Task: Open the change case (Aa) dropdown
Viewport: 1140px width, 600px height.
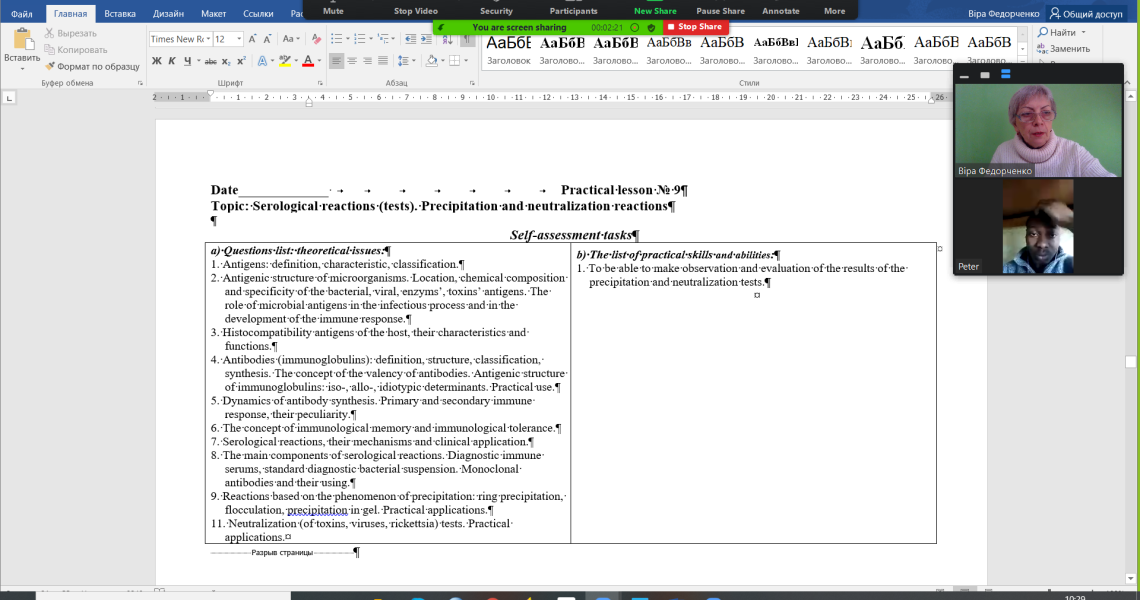Action: click(291, 39)
